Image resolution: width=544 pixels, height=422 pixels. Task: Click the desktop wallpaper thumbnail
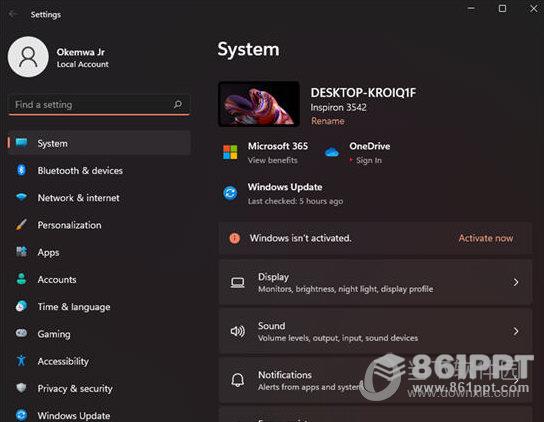pos(259,104)
